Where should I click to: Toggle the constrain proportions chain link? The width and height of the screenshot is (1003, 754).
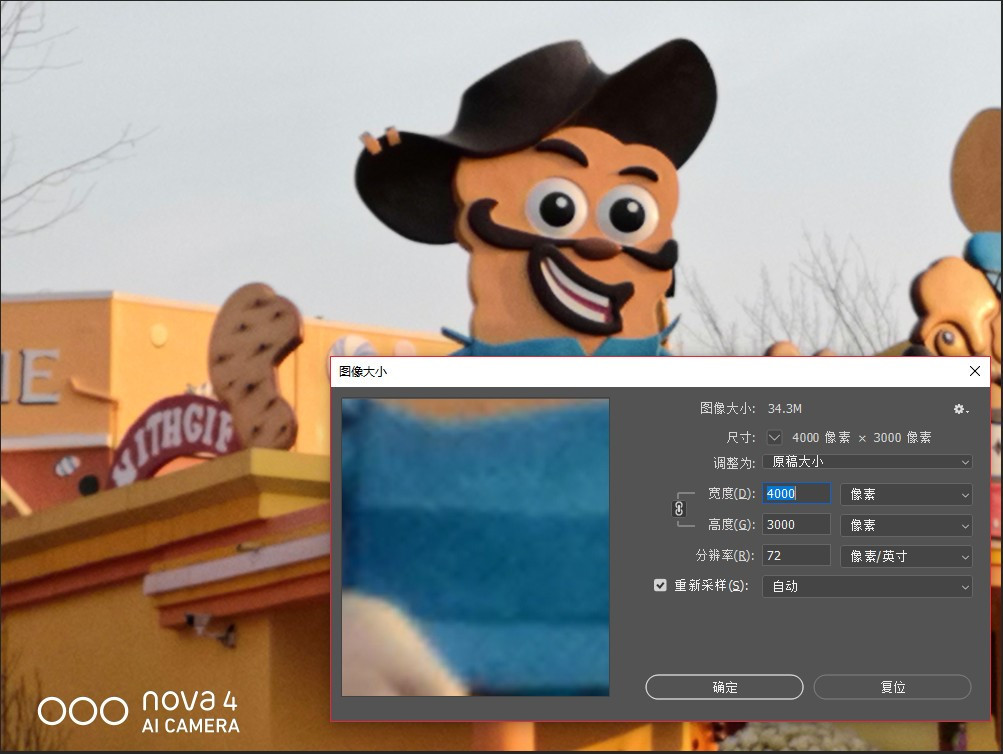click(x=679, y=509)
